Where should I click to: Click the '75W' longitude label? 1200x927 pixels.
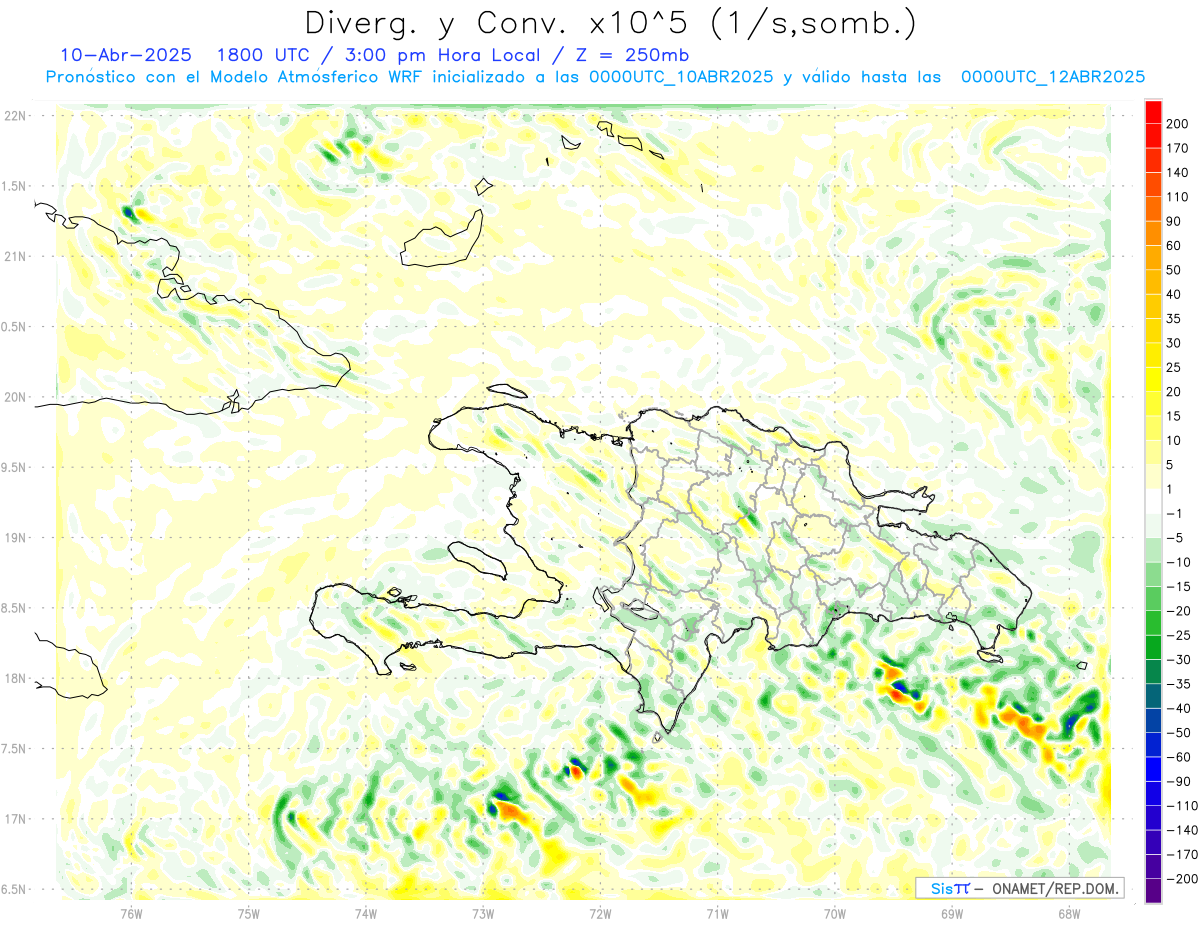(x=249, y=913)
